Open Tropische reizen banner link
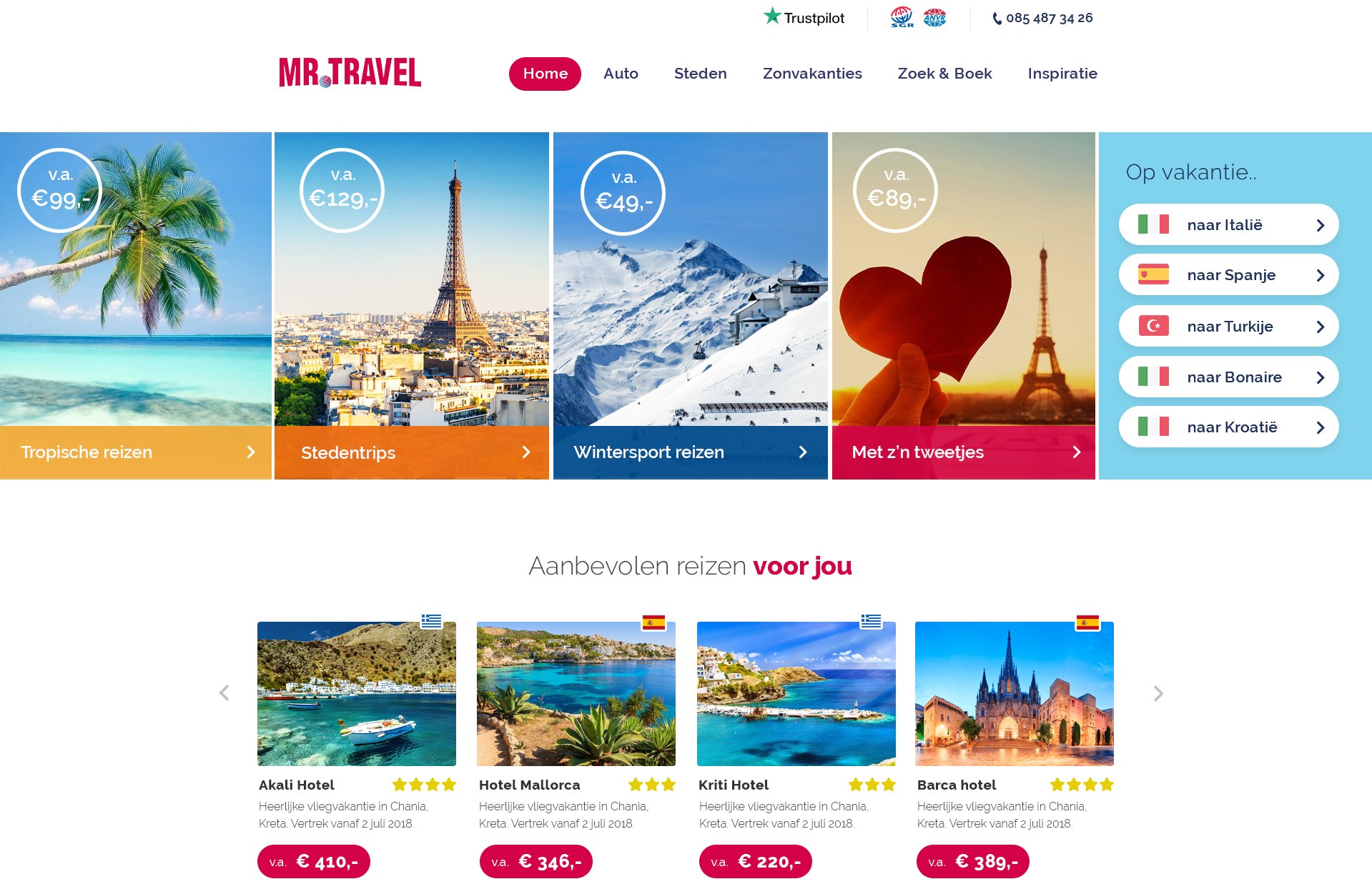 [136, 452]
